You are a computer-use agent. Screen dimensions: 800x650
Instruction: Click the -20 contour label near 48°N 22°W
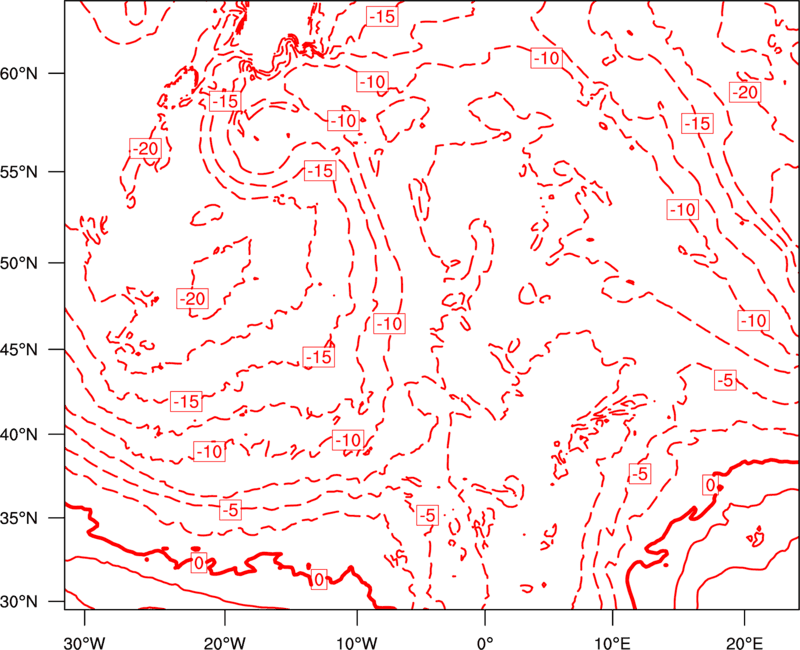(193, 298)
